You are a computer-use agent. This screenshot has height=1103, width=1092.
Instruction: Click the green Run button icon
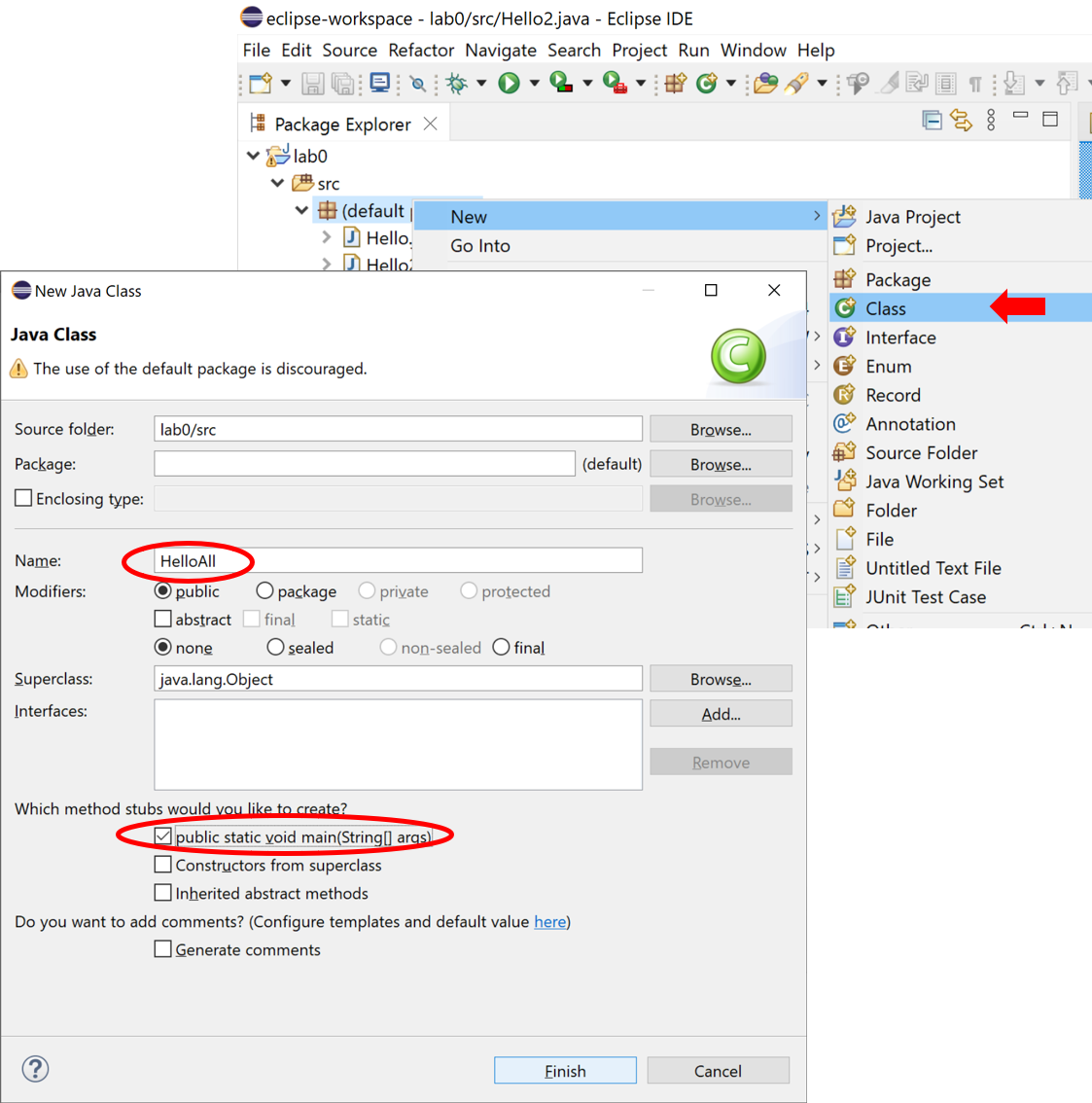[509, 83]
